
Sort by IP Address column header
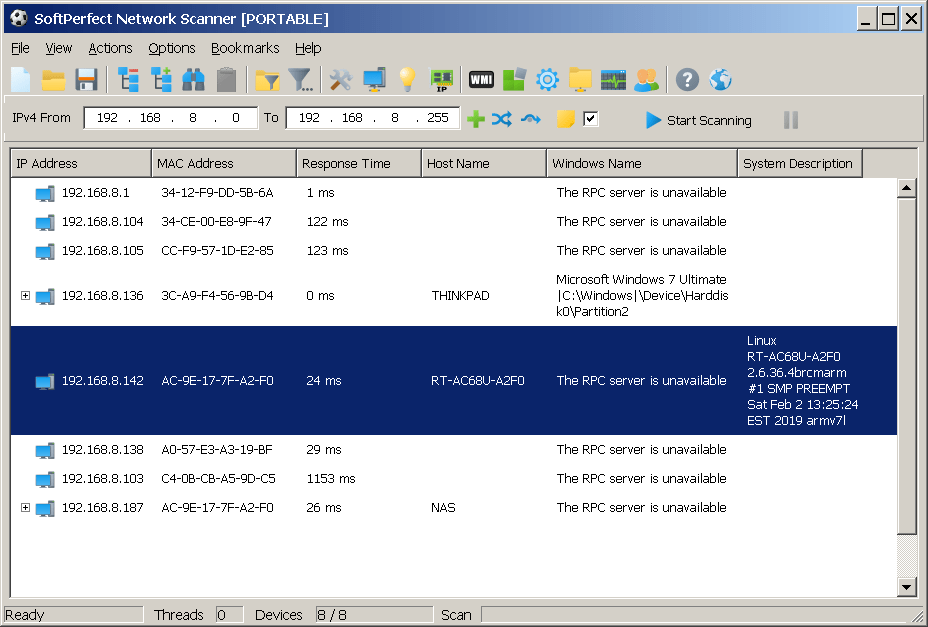click(81, 163)
